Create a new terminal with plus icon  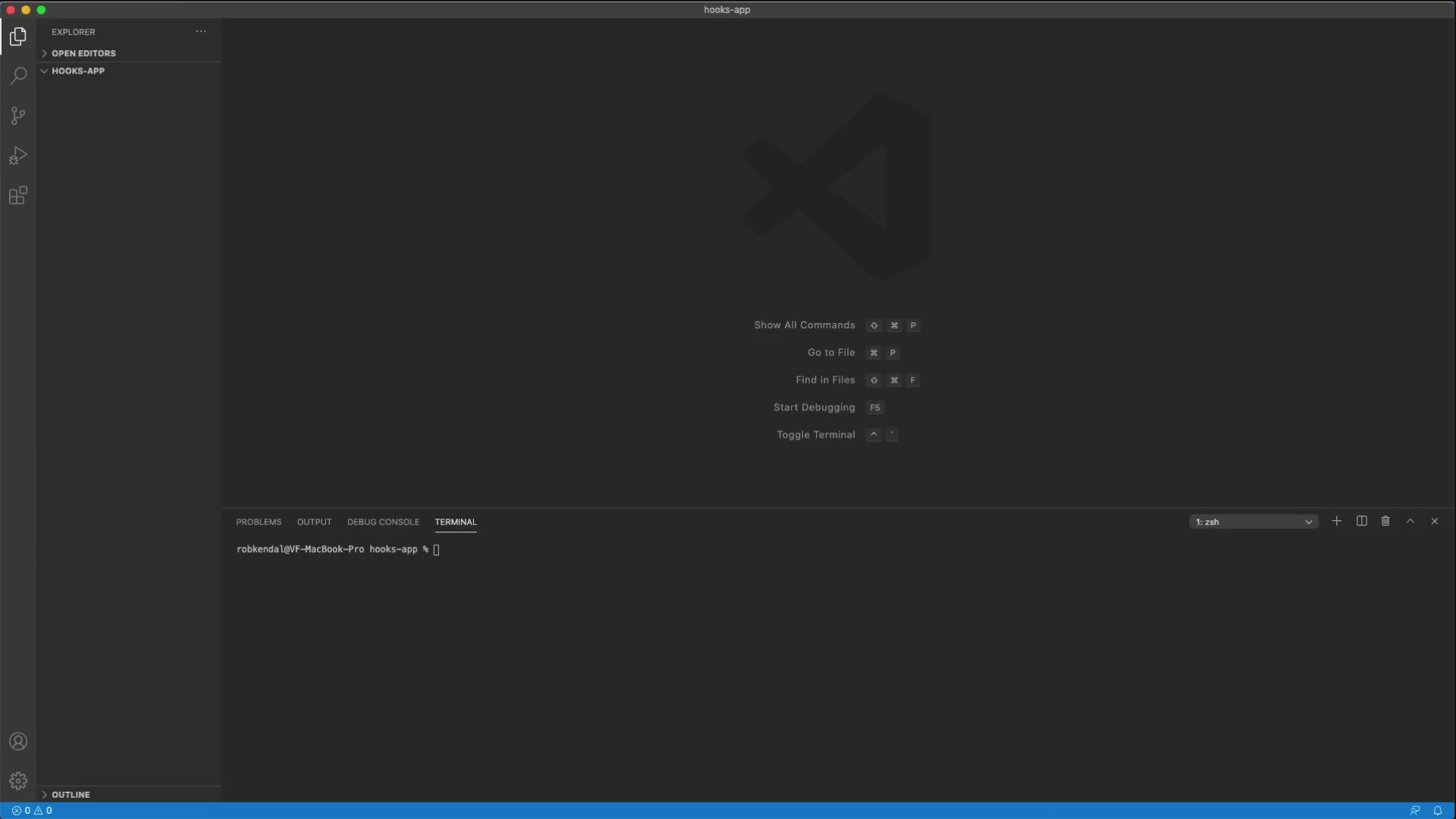coord(1337,521)
